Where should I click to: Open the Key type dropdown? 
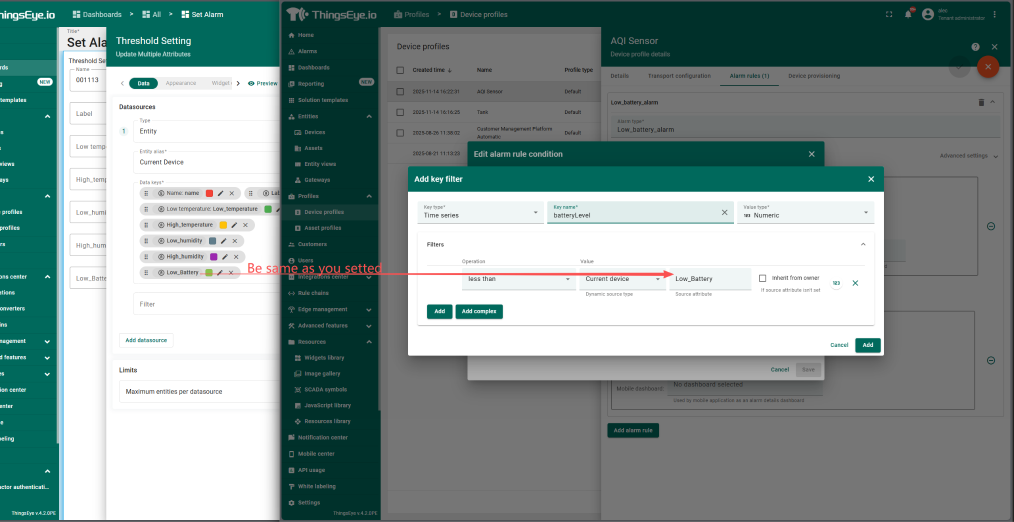[x=480, y=213]
